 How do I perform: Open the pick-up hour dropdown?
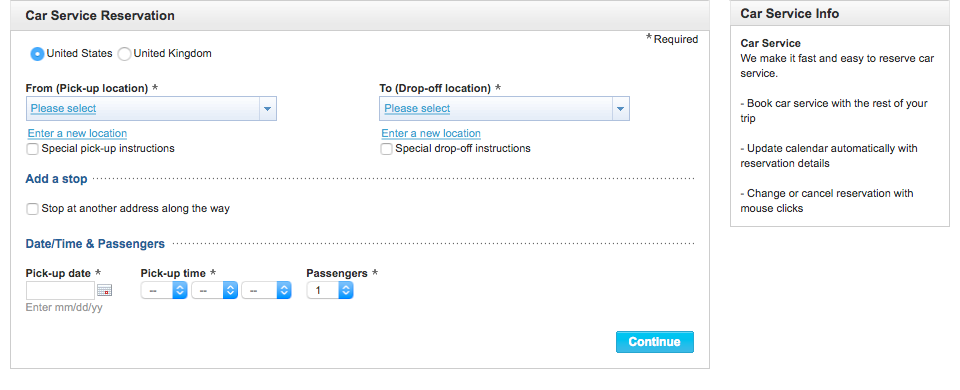(x=164, y=290)
